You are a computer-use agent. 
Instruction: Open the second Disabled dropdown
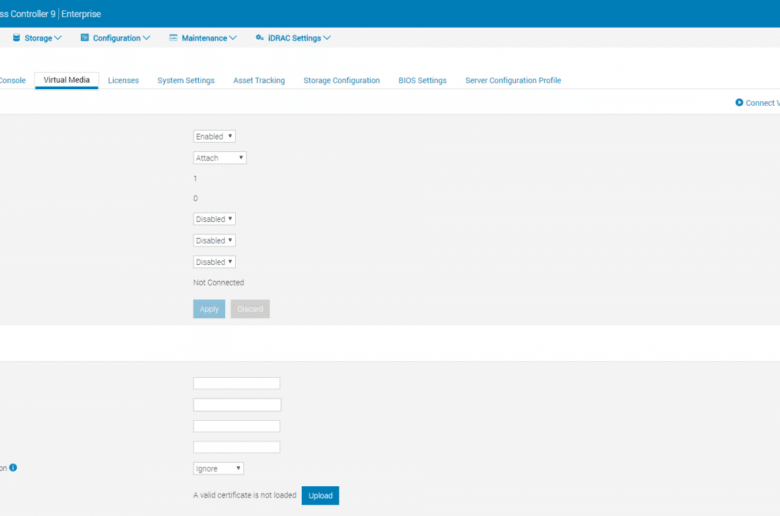point(214,240)
